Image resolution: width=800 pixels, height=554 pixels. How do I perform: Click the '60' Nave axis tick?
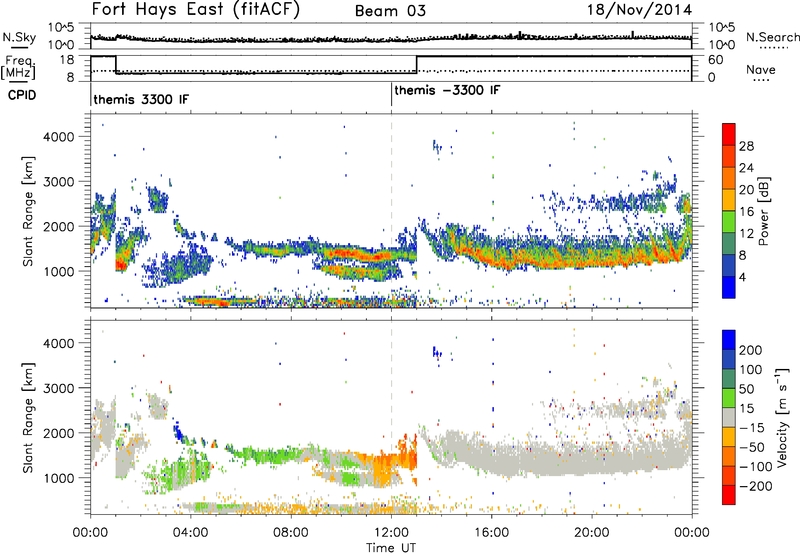click(x=715, y=60)
